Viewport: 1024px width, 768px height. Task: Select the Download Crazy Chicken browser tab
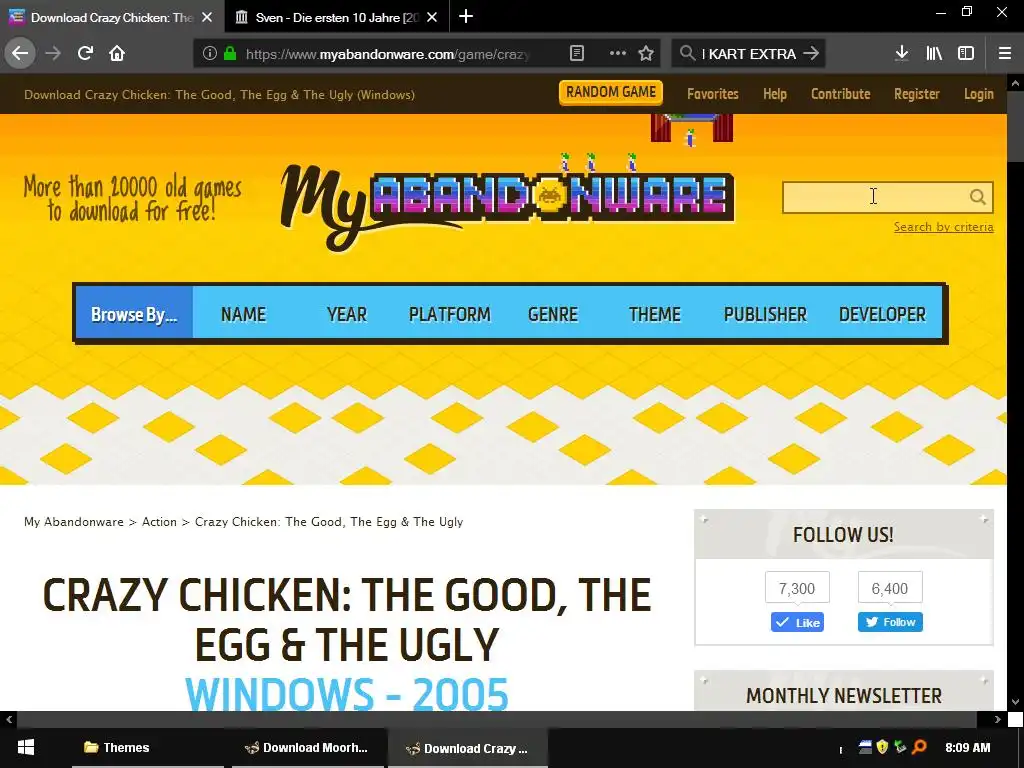(x=112, y=17)
